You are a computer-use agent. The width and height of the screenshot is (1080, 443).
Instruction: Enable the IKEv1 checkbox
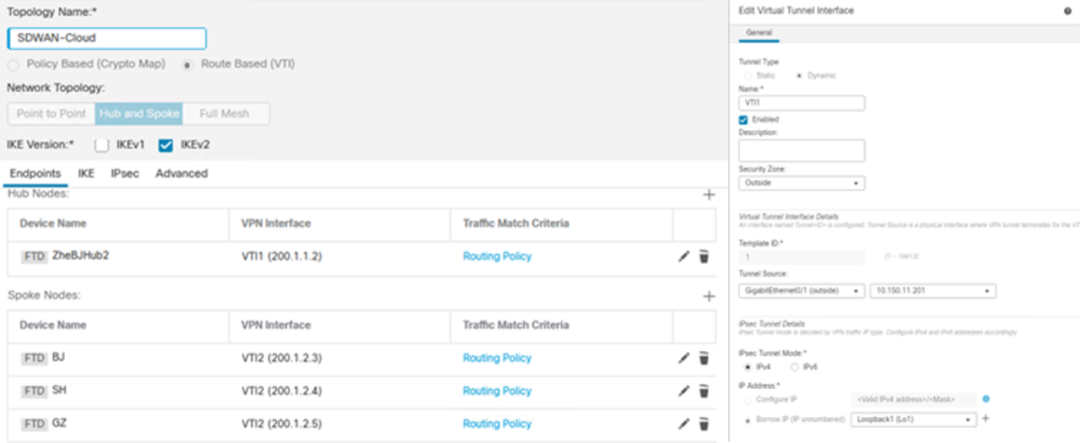coord(101,145)
